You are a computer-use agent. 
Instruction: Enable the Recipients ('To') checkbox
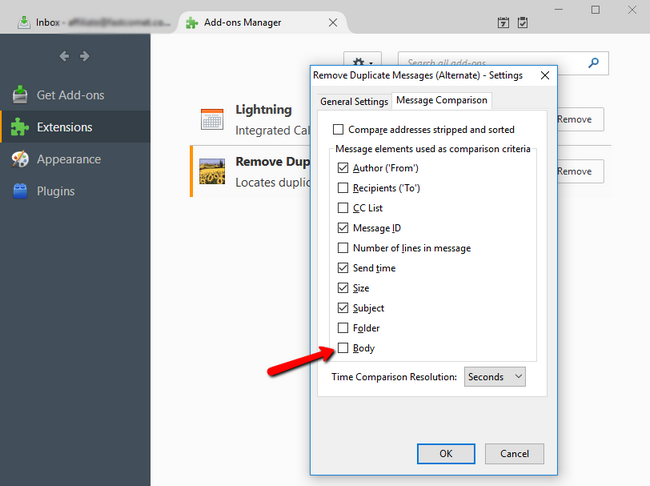point(343,188)
